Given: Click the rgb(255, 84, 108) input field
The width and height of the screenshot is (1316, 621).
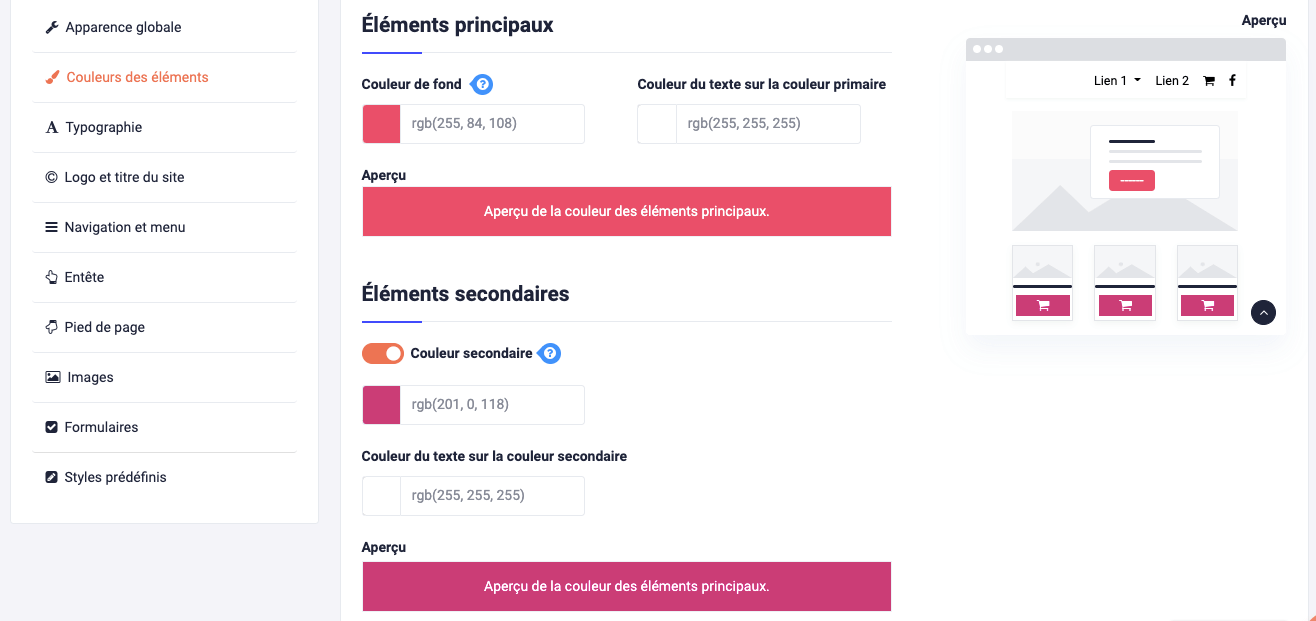Looking at the screenshot, I should point(492,123).
